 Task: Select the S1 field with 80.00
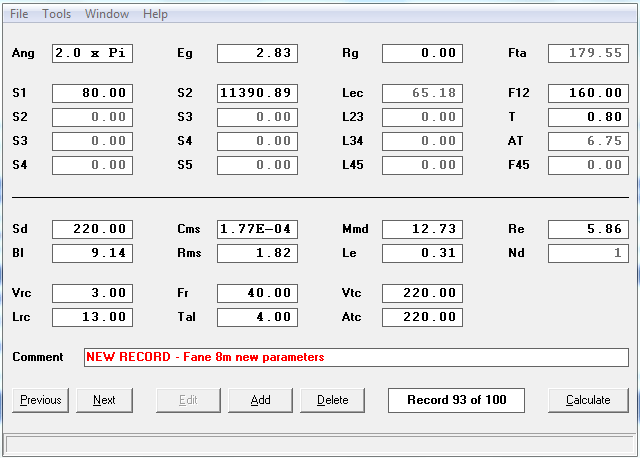(x=92, y=93)
